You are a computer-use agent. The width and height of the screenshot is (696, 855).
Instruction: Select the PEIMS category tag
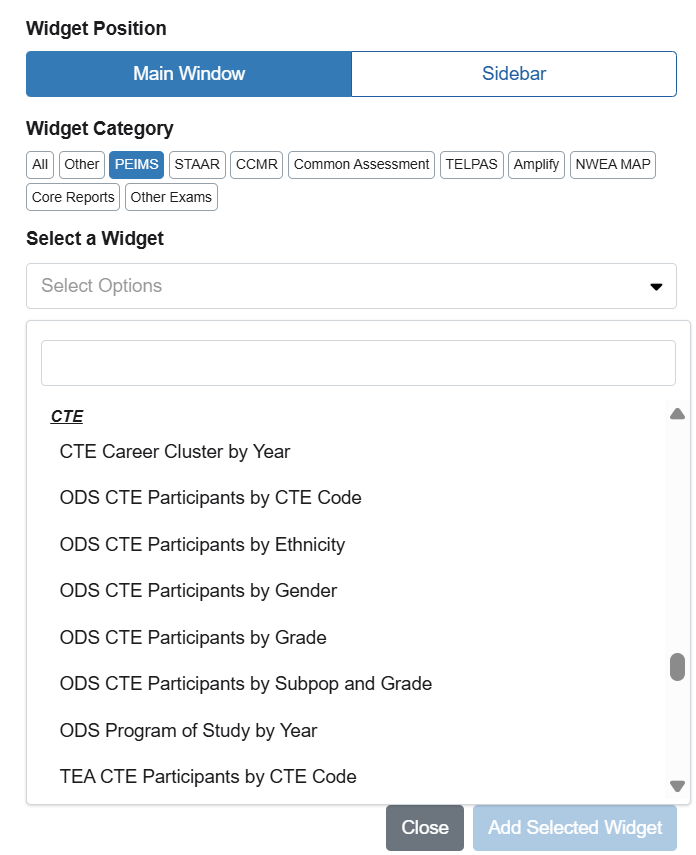136,164
